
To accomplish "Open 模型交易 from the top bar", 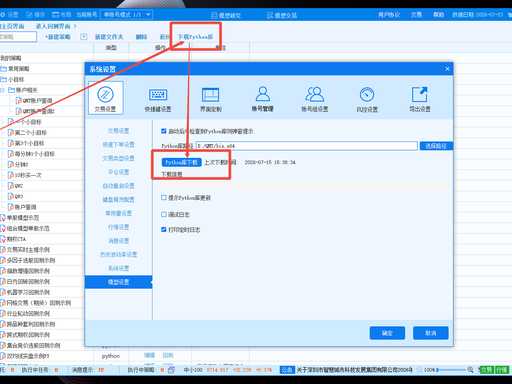I will coord(282,15).
